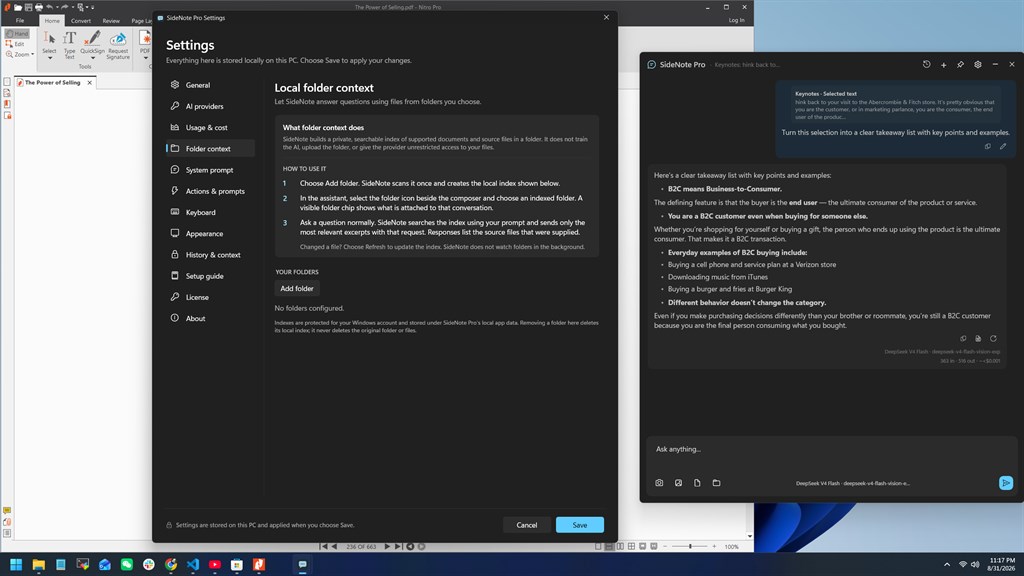
Task: Open the About section
Action: (210, 318)
